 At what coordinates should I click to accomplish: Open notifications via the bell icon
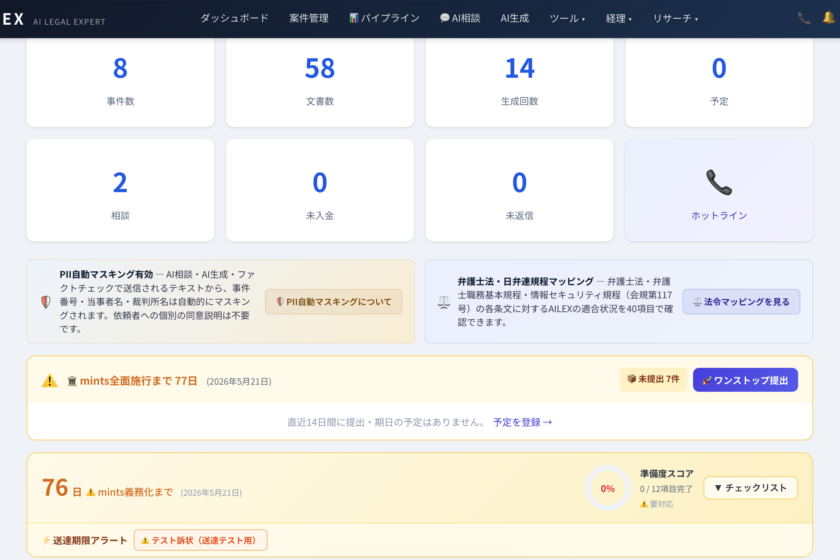click(x=828, y=18)
